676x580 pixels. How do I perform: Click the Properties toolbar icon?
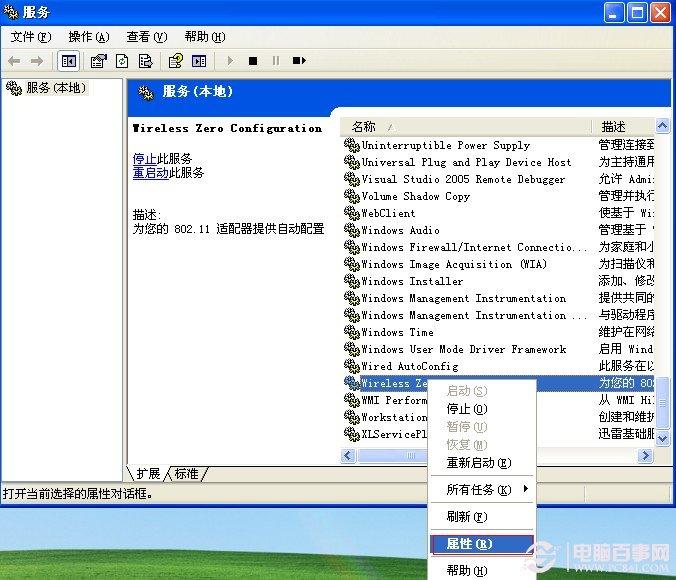(99, 61)
